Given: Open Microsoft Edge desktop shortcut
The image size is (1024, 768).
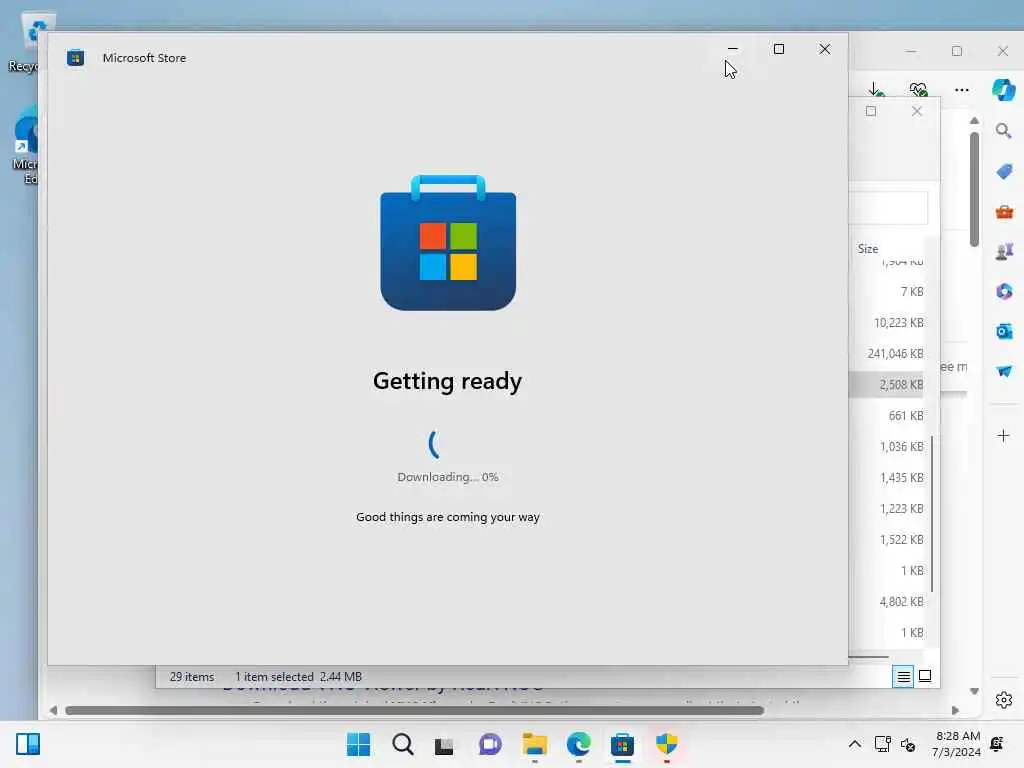Looking at the screenshot, I should pos(25,145).
